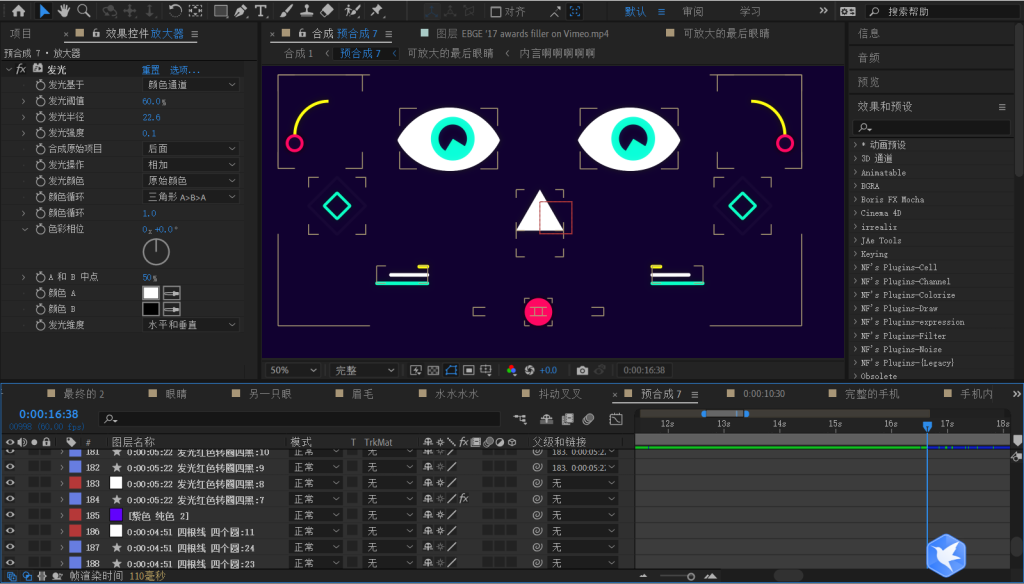Activate the Puppet Pin tool
1024x584 pixels.
[377, 11]
